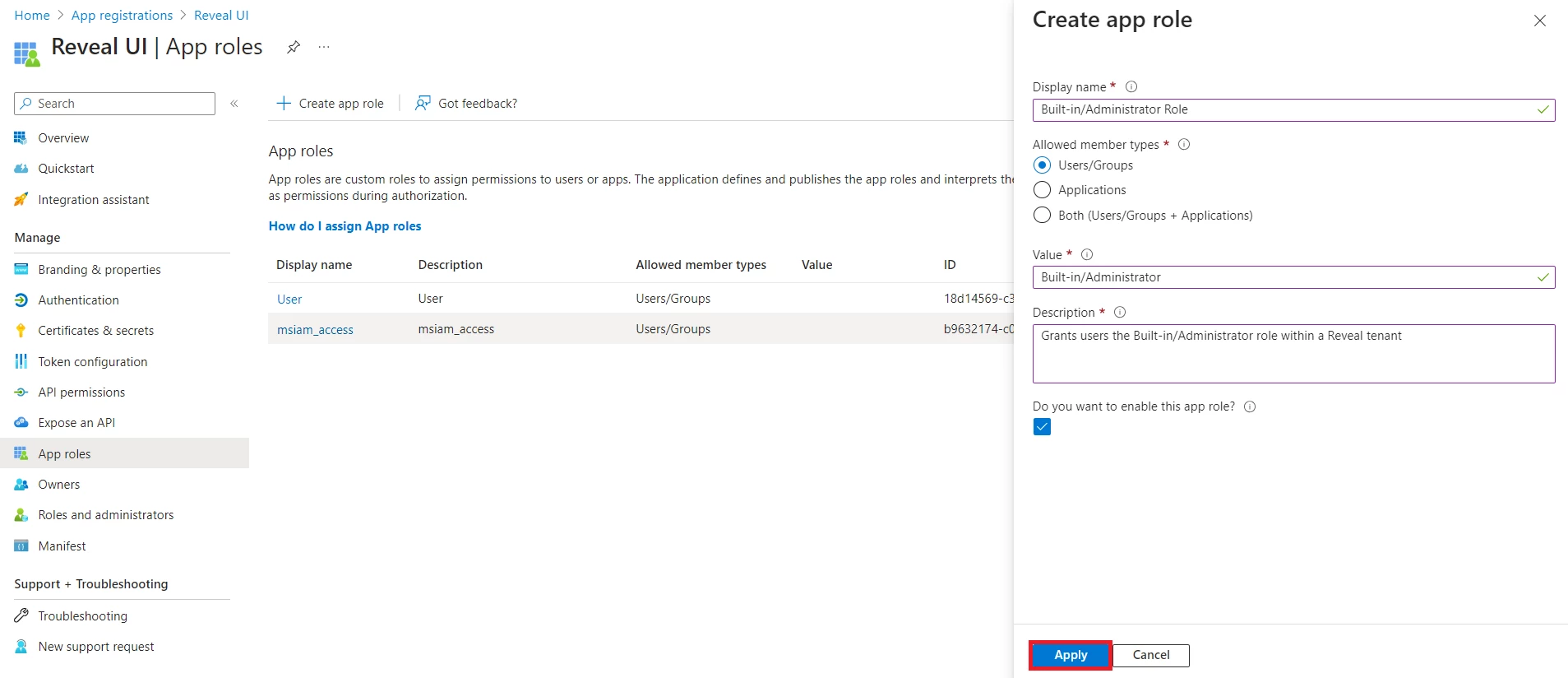Collapse the sidebar with the double chevron
The width and height of the screenshot is (1568, 678).
(x=234, y=104)
